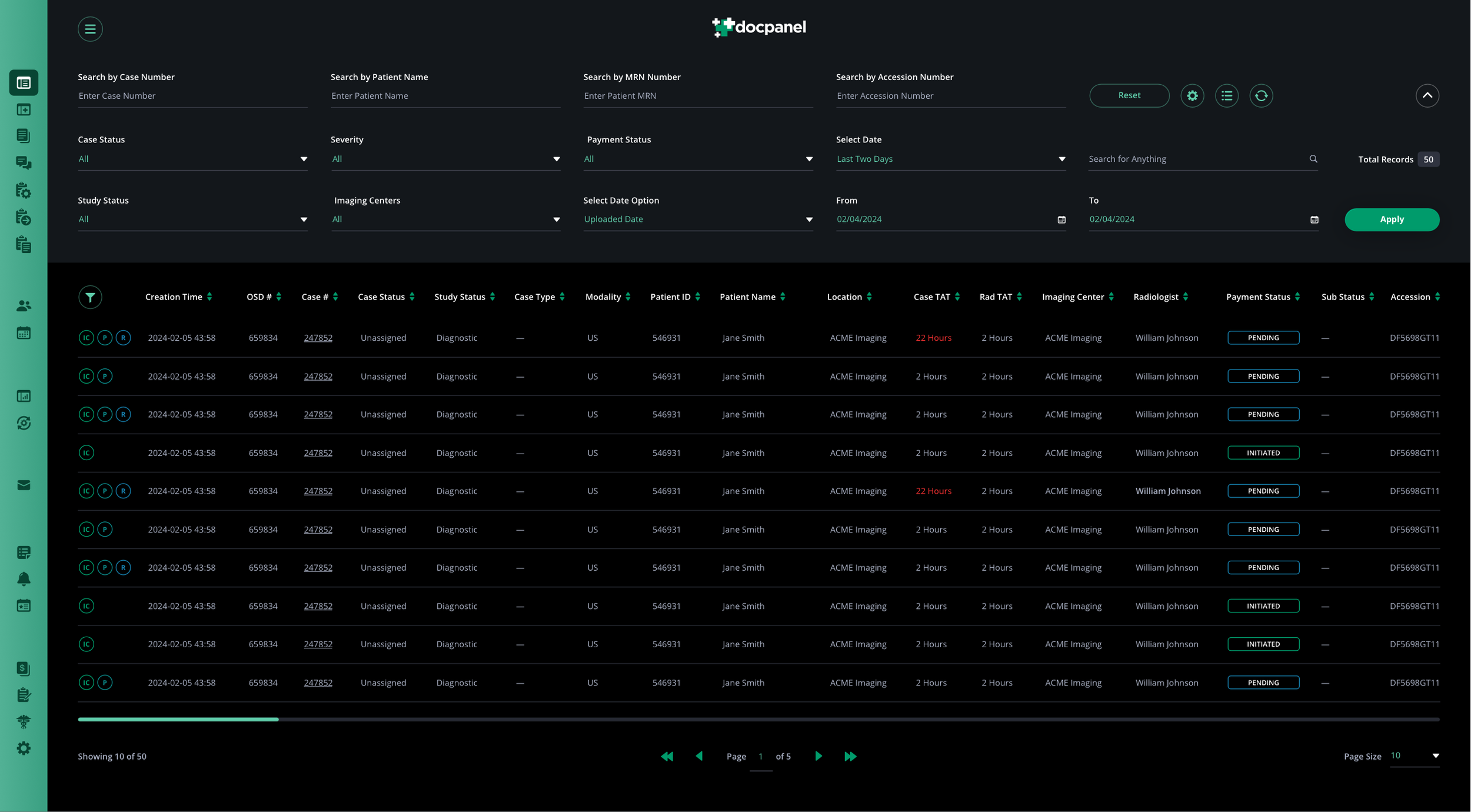Toggle sort on Payment Status column
Image resolution: width=1471 pixels, height=812 pixels.
(x=1297, y=297)
